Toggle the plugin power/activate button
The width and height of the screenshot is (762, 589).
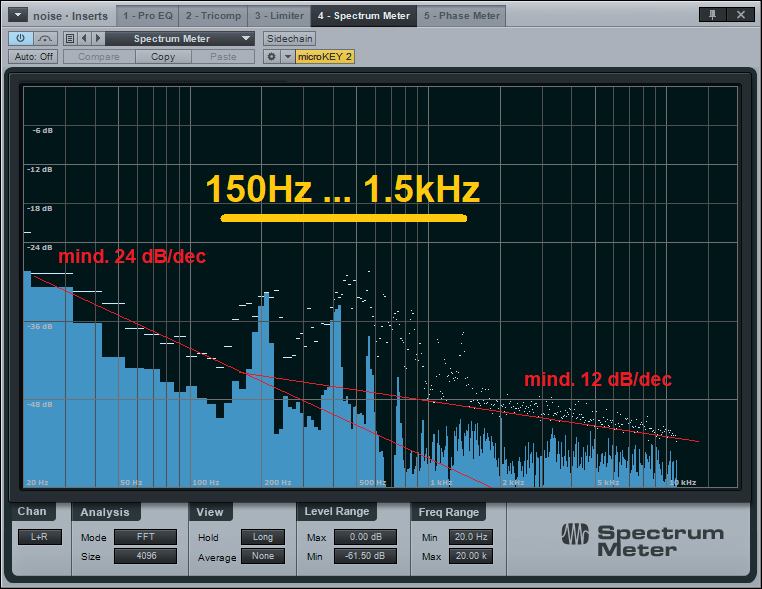coord(22,38)
